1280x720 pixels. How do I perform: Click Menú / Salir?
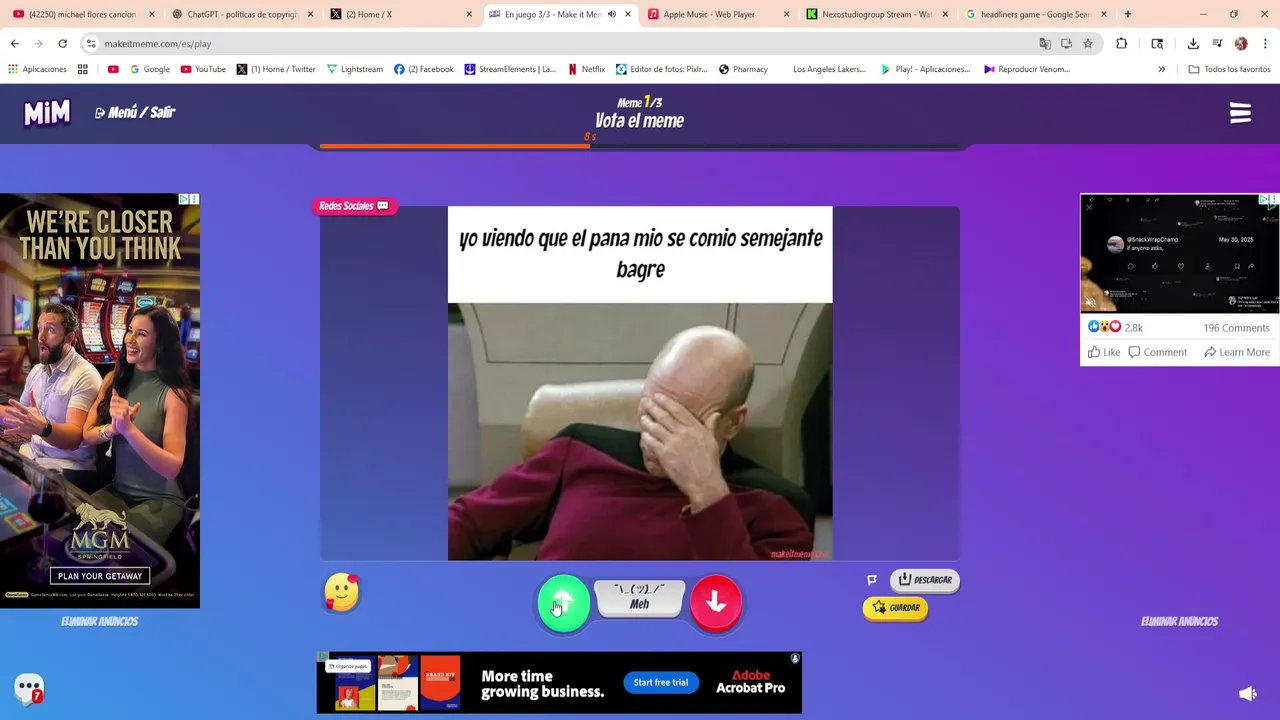click(x=135, y=113)
